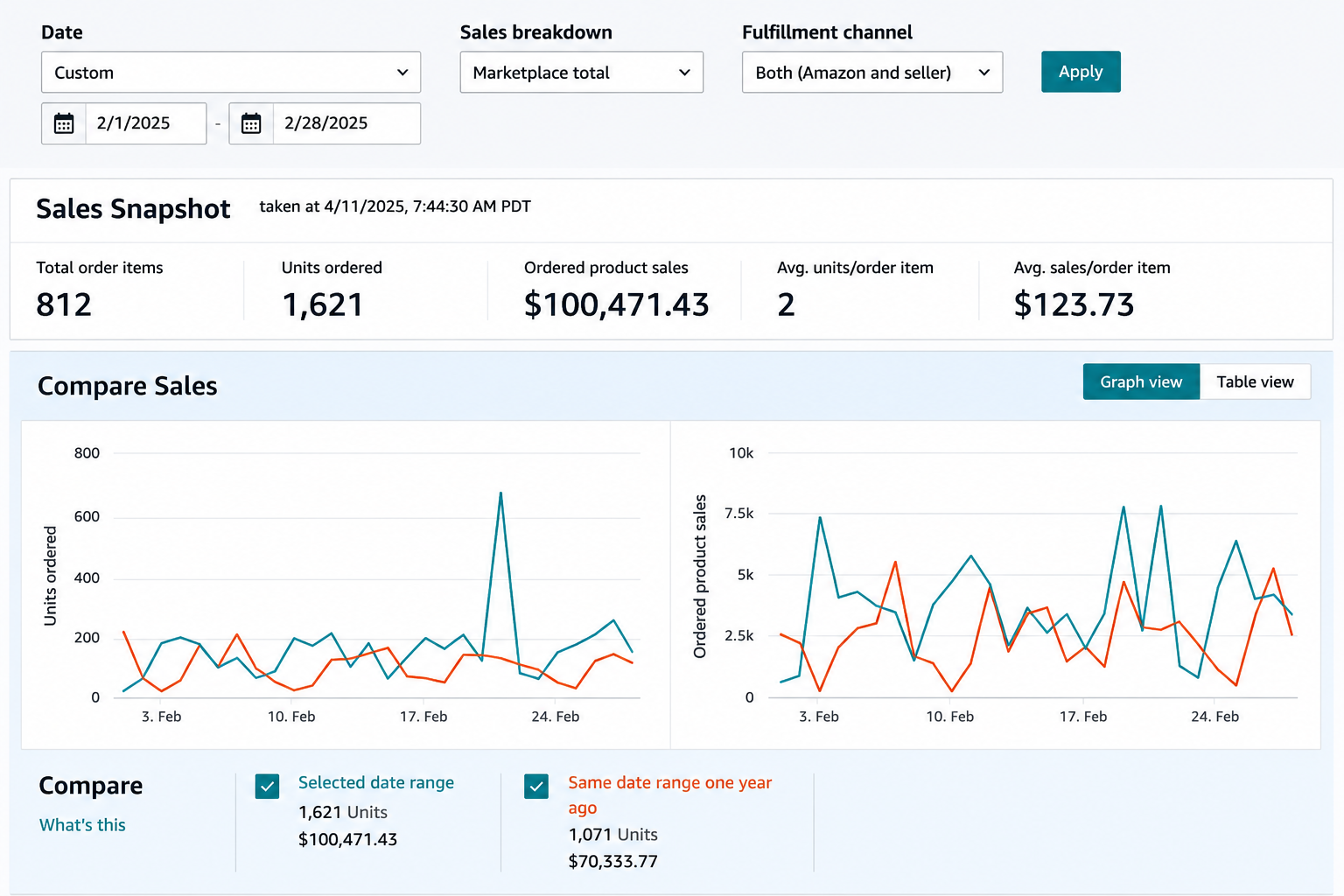Click the Selected date range label
The width and height of the screenshot is (1344, 896).
click(x=376, y=782)
